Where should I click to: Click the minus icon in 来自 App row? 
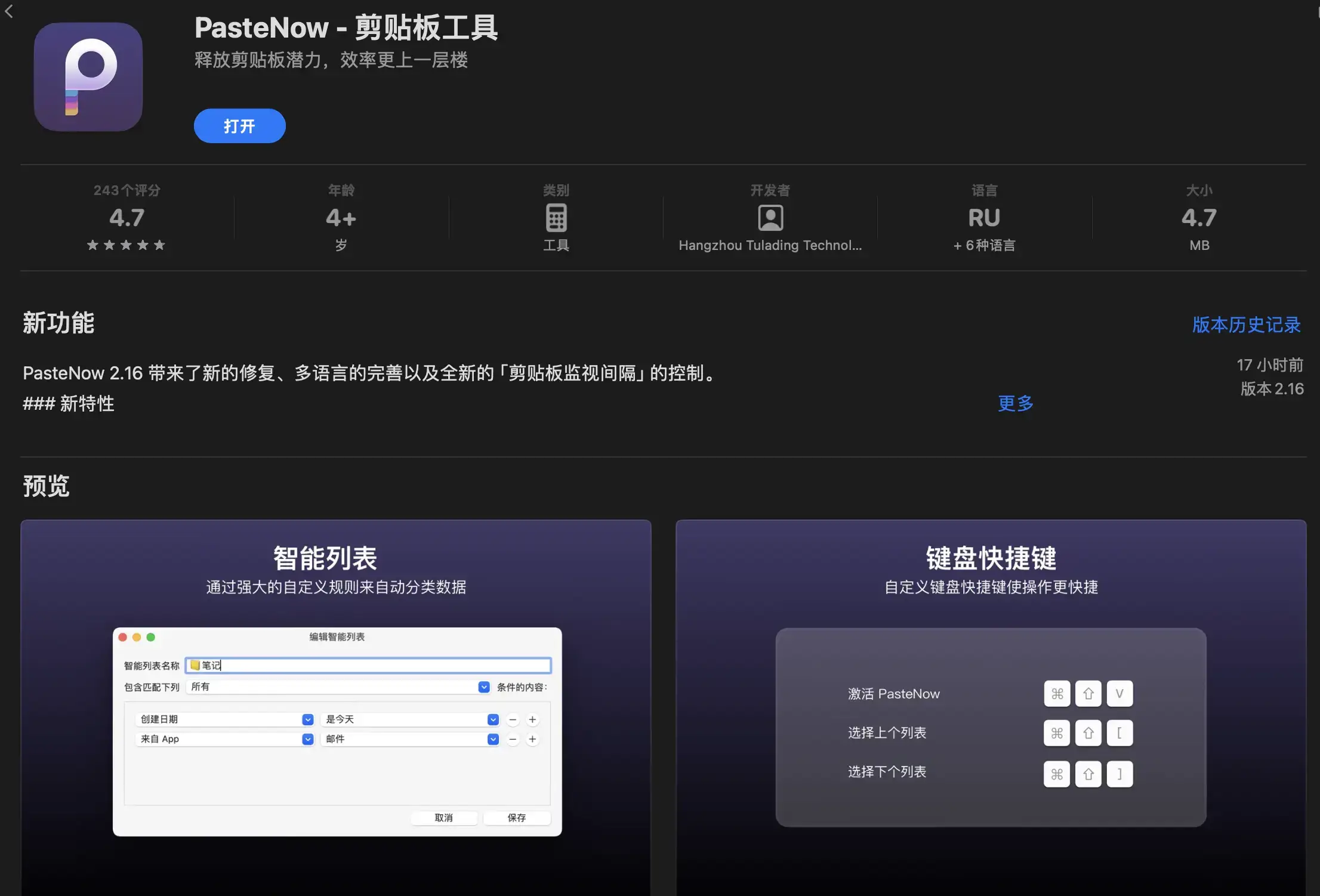[x=513, y=739]
